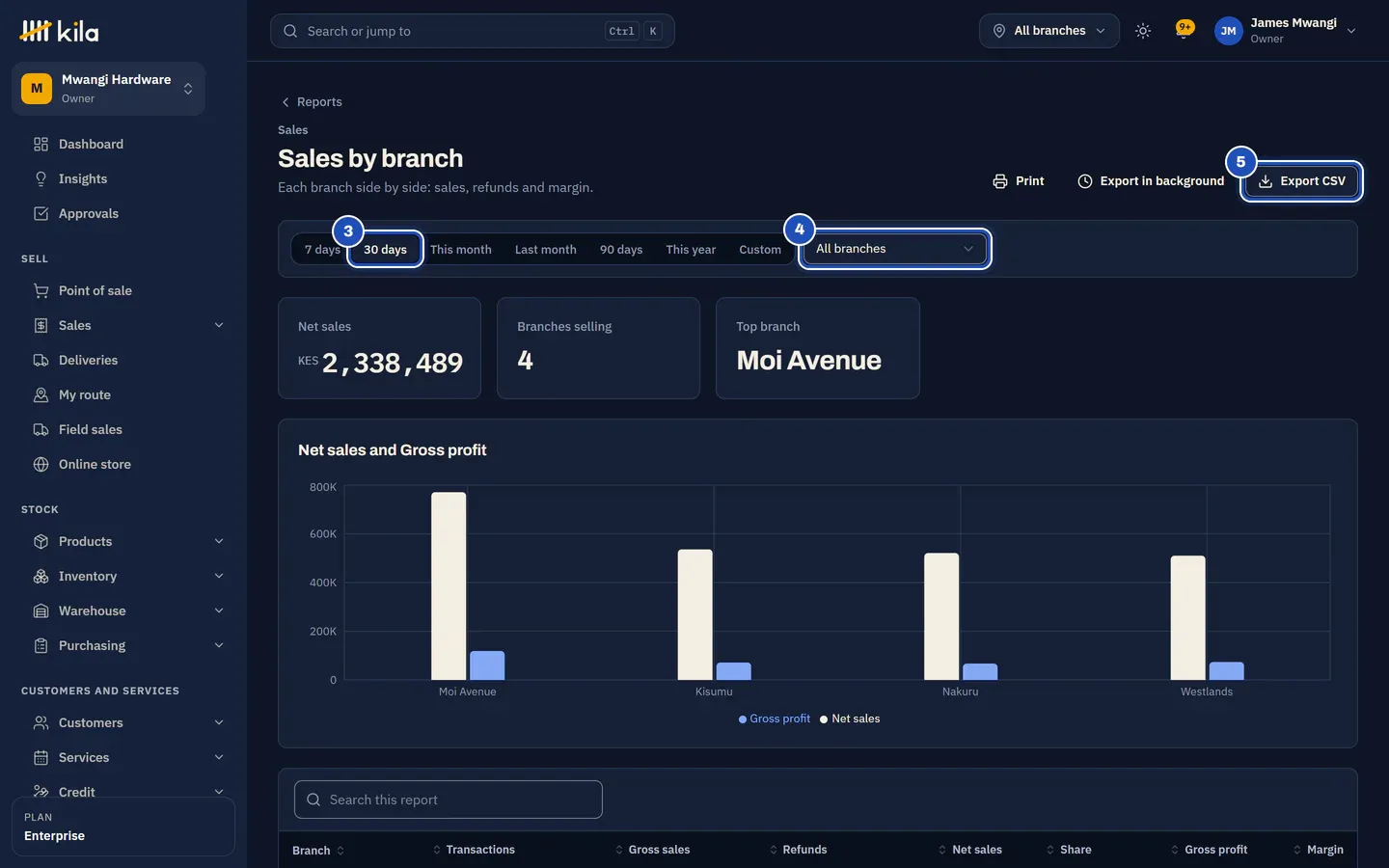Click magnifier in Search this report
The image size is (1389, 868).
(313, 800)
